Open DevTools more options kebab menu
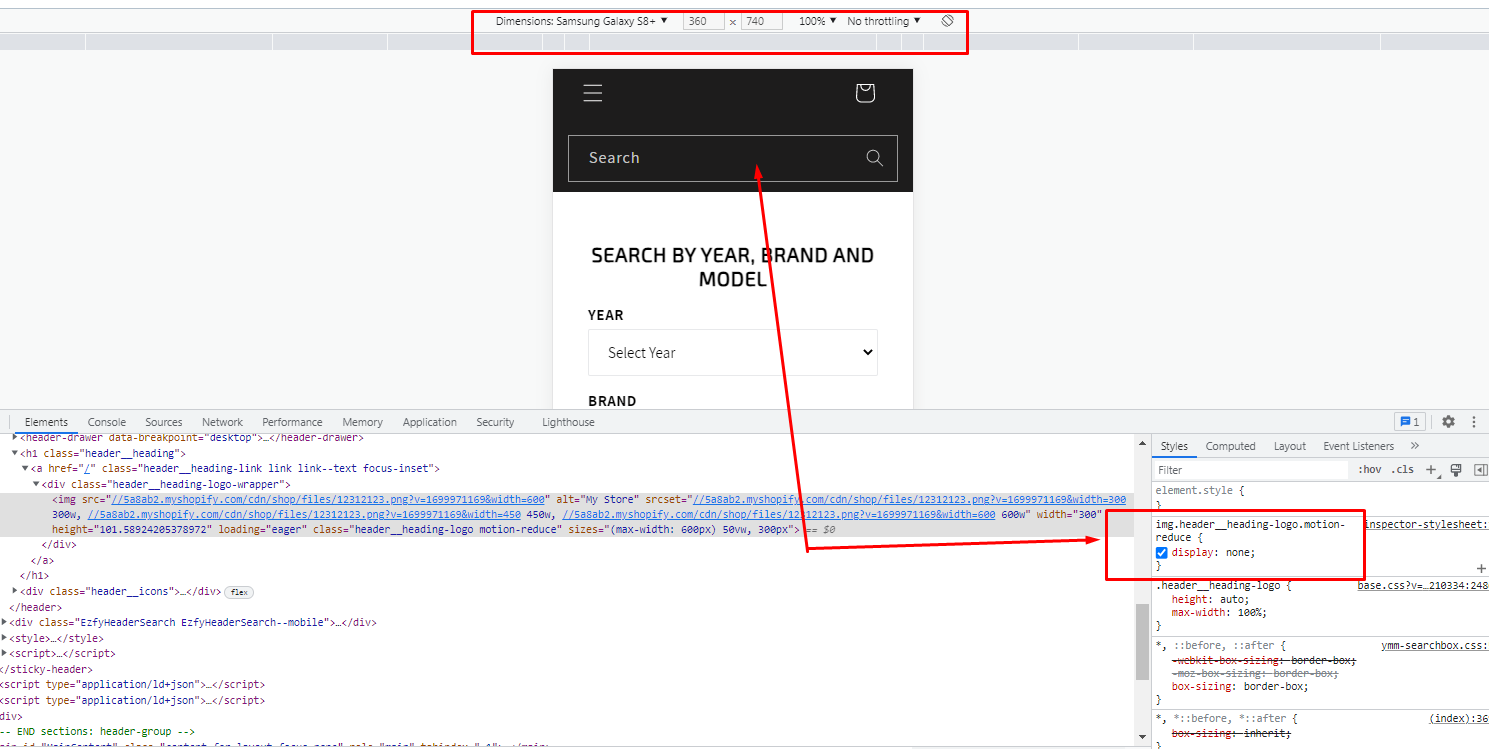The height and width of the screenshot is (749, 1489). pyautogui.click(x=1474, y=422)
